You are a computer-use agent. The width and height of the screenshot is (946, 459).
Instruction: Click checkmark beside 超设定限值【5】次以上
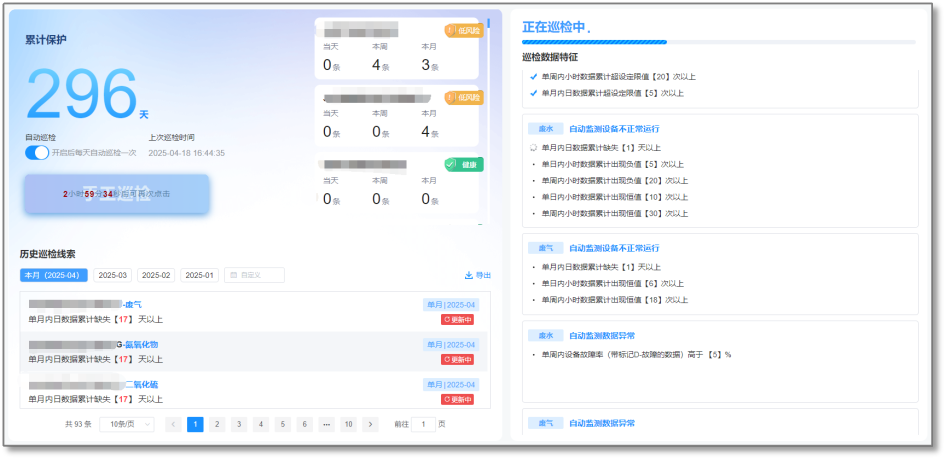pos(533,93)
